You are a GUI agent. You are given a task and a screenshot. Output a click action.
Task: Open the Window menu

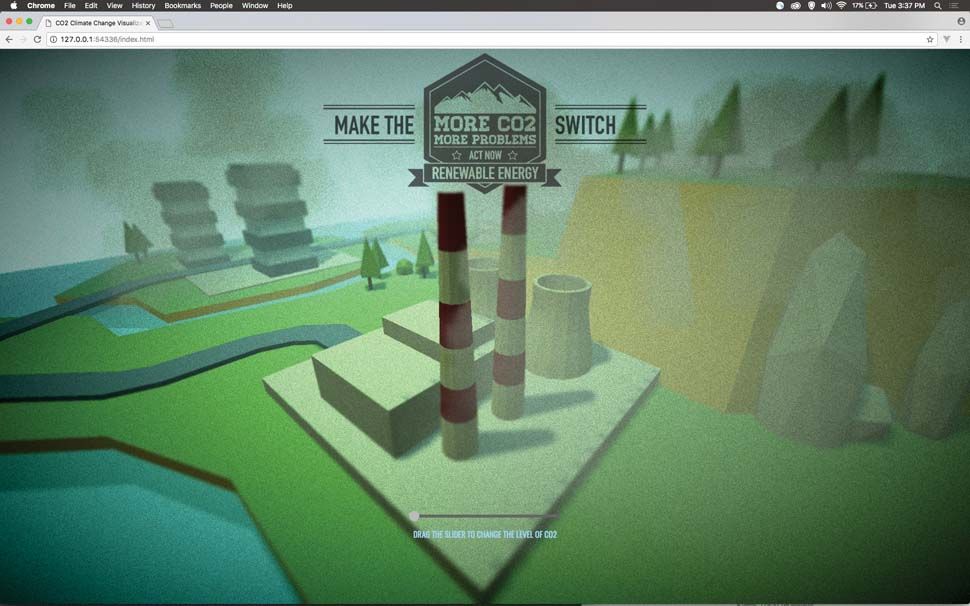255,6
